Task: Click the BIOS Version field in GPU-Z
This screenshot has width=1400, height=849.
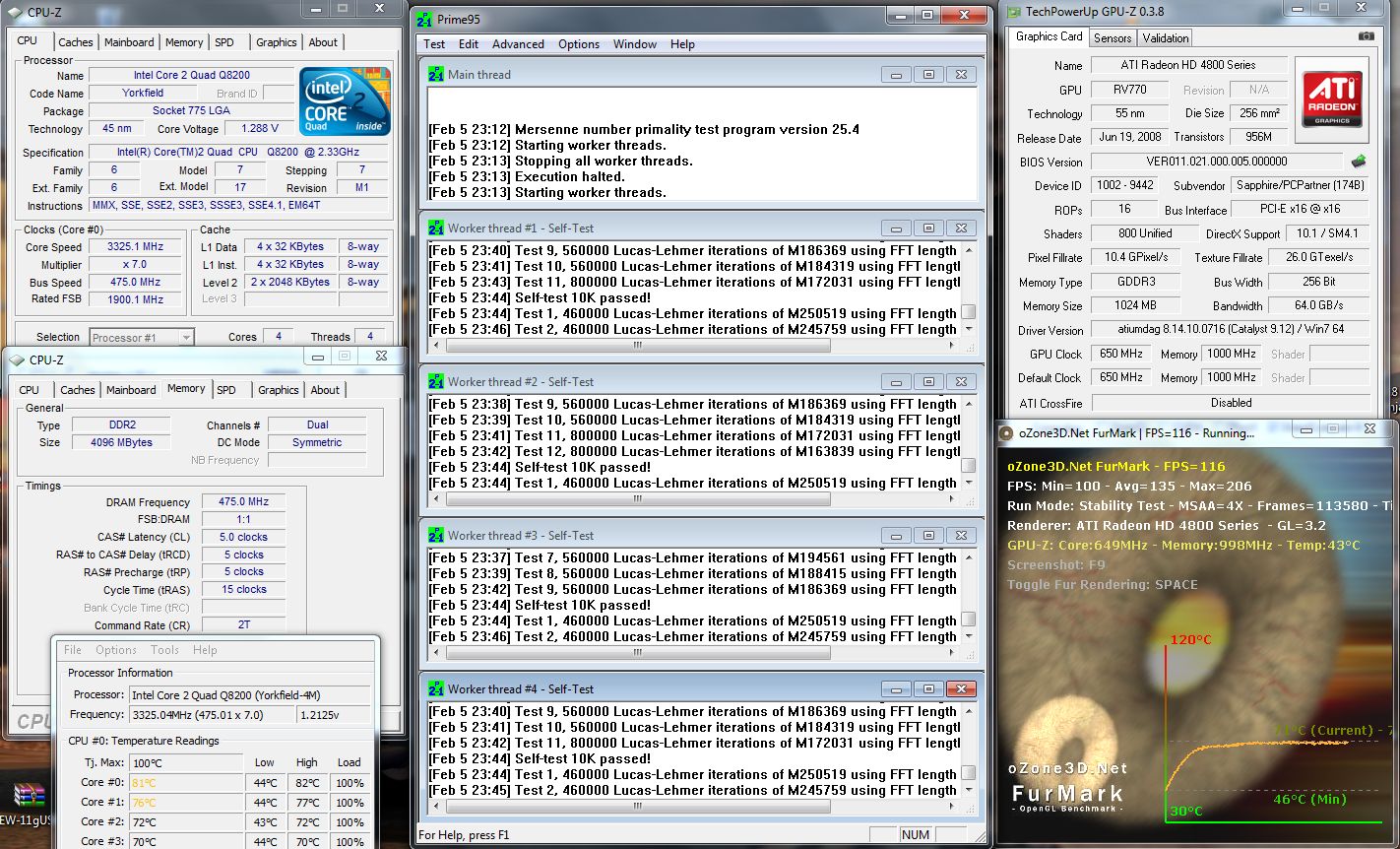Action: tap(1217, 162)
